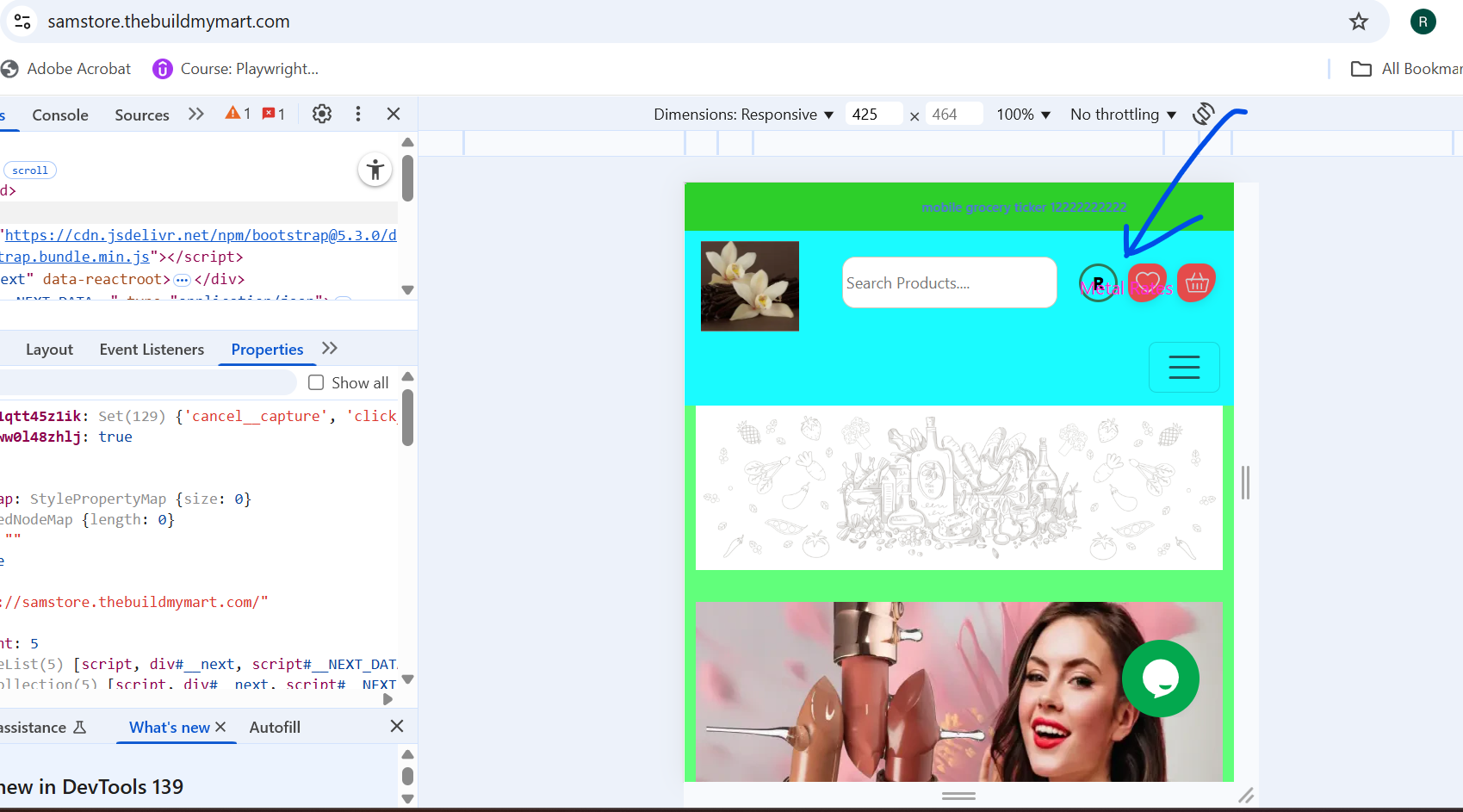Screen dimensions: 1463x812
Task: Expand the collapsed div ellipsis
Action: [x=182, y=279]
